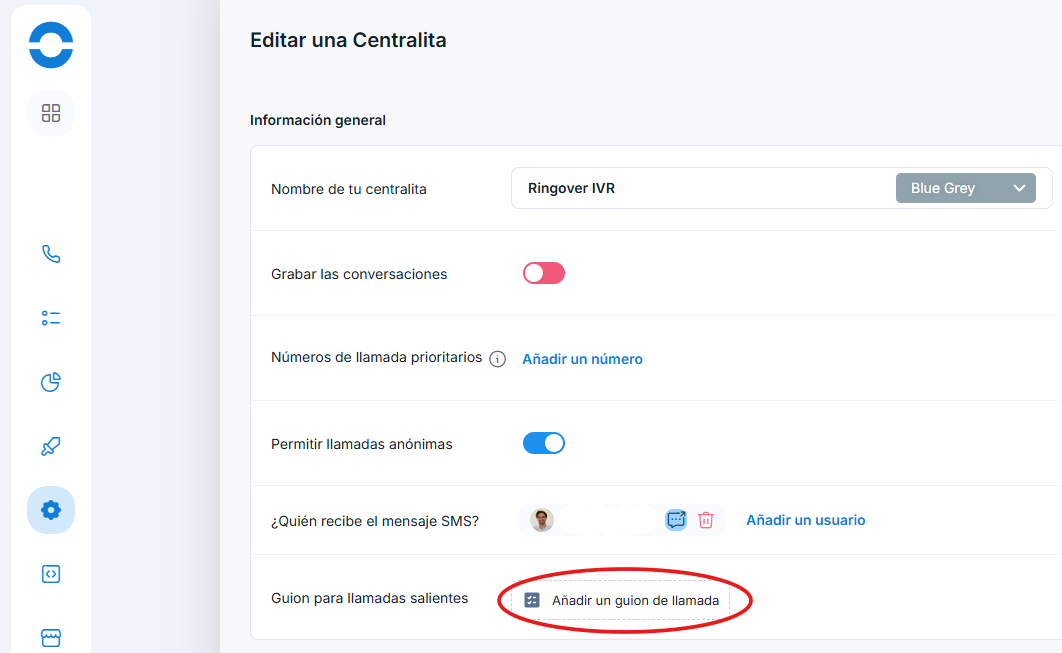
Task: Open the store icon at sidebar bottom
Action: [x=51, y=637]
